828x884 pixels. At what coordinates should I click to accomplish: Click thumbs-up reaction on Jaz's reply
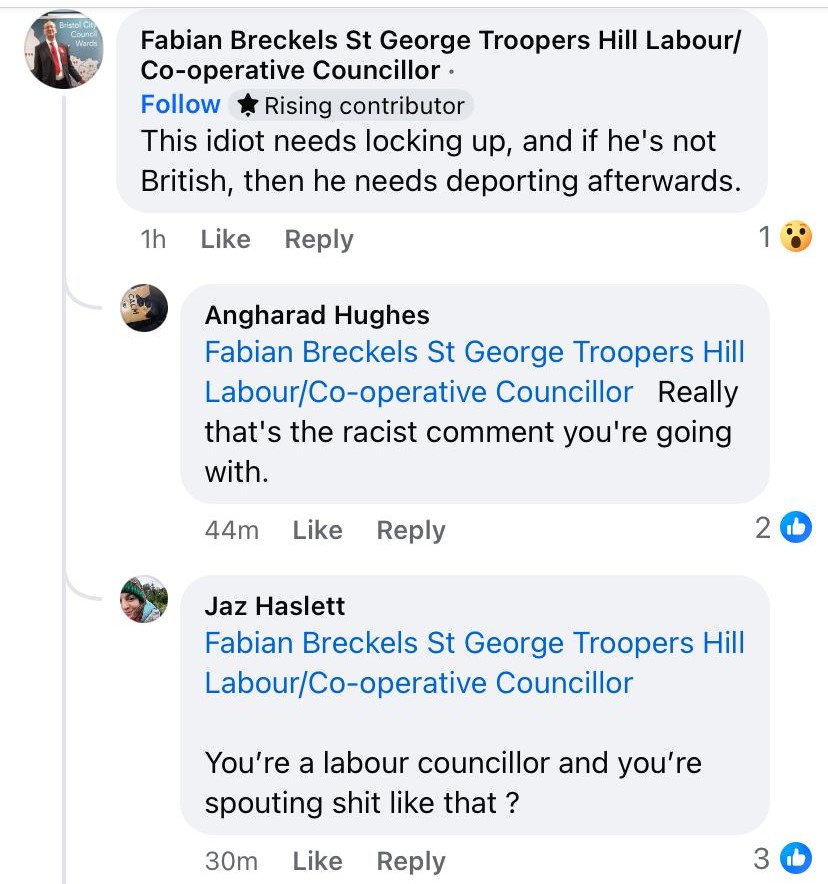coord(796,859)
